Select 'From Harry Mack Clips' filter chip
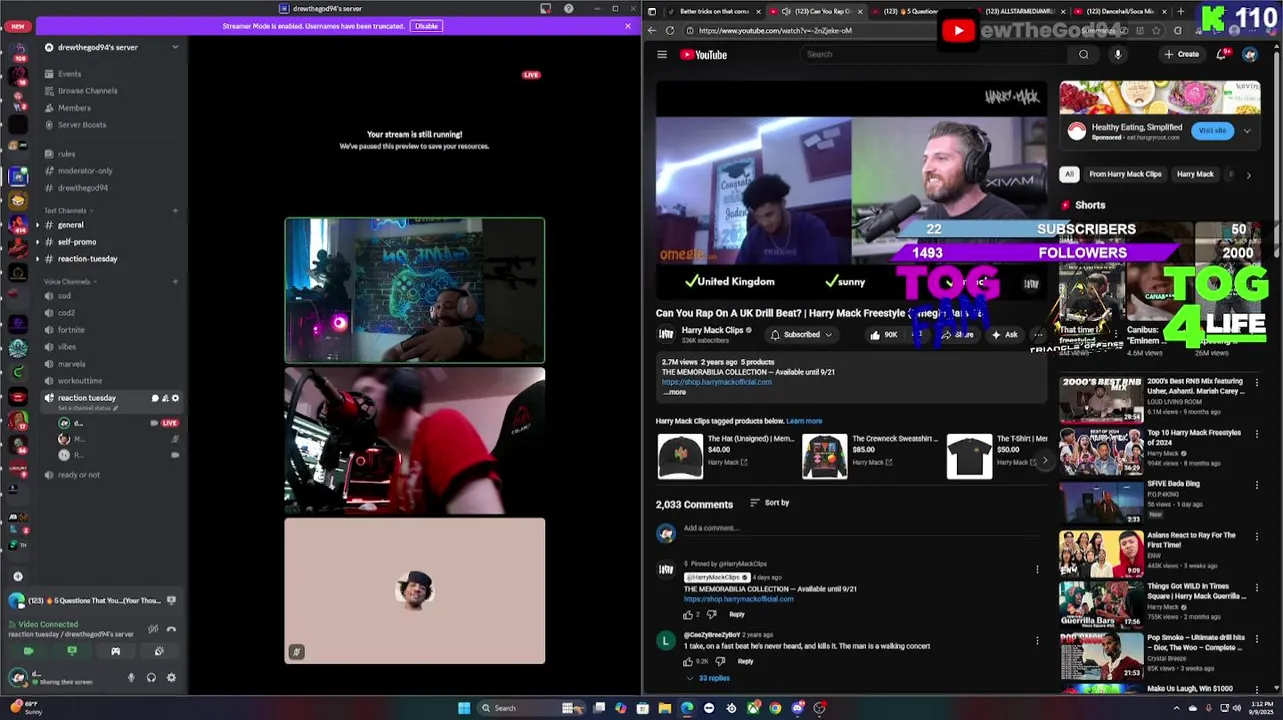The image size is (1283, 720). (x=1125, y=174)
